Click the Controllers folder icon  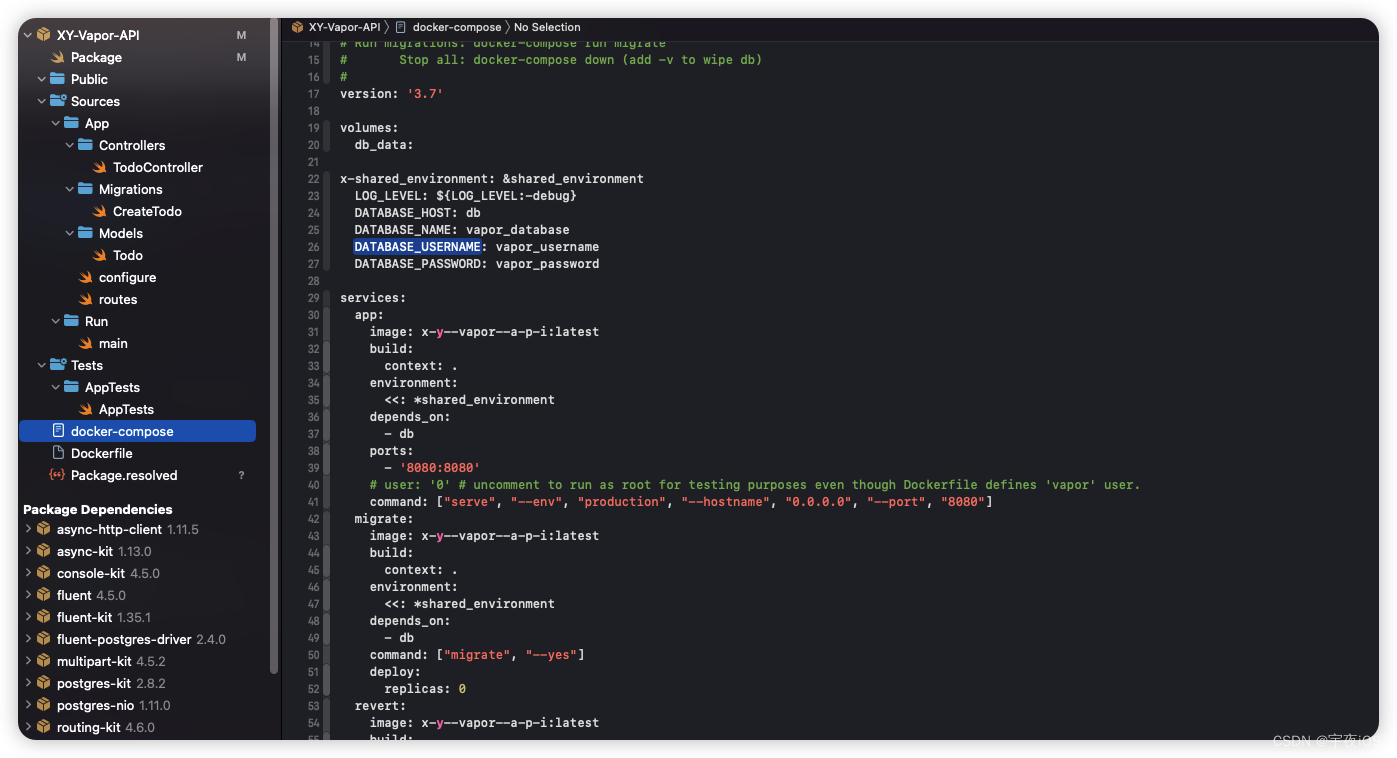[86, 145]
